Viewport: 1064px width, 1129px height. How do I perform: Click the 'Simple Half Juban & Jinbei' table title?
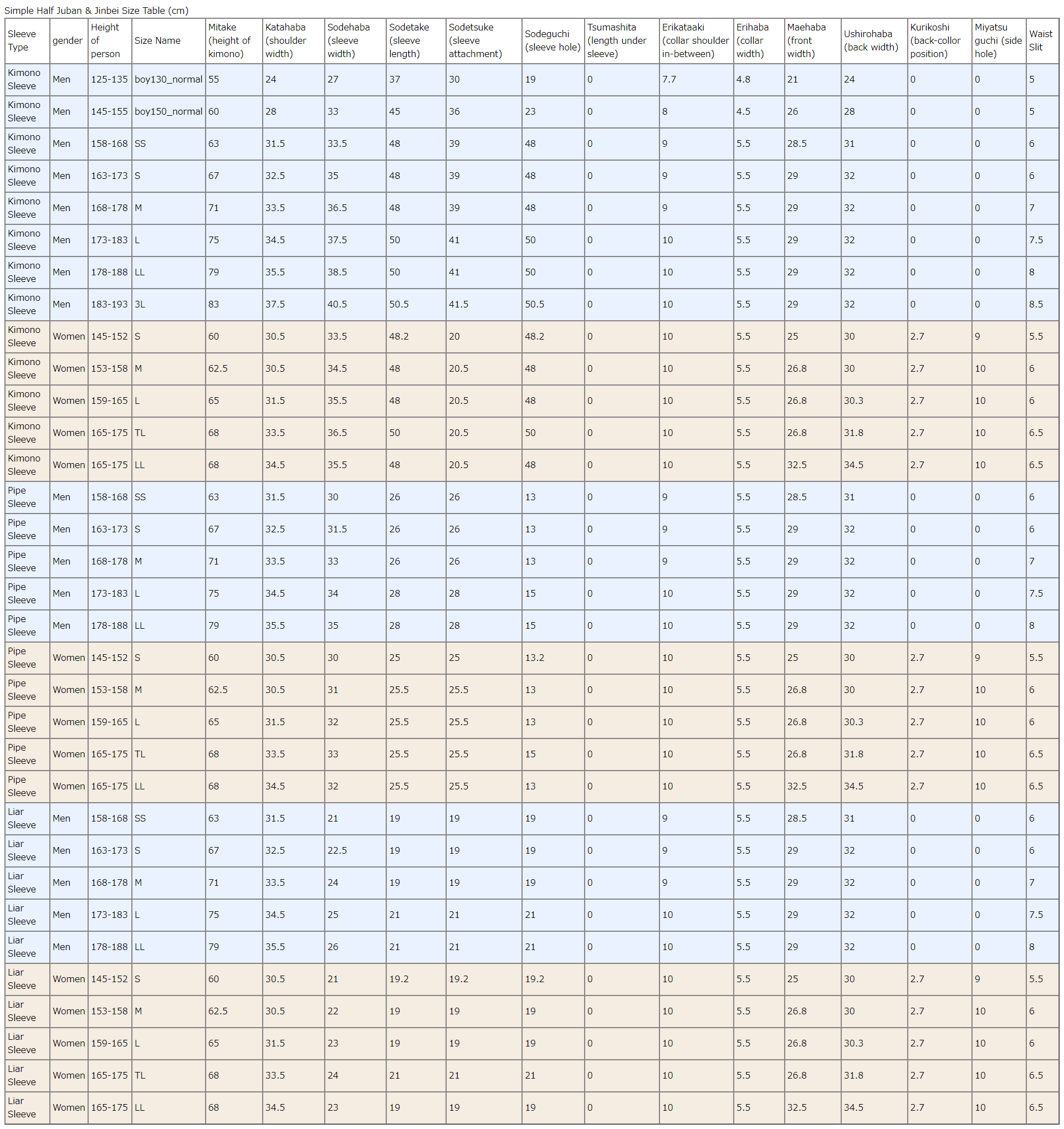click(96, 10)
